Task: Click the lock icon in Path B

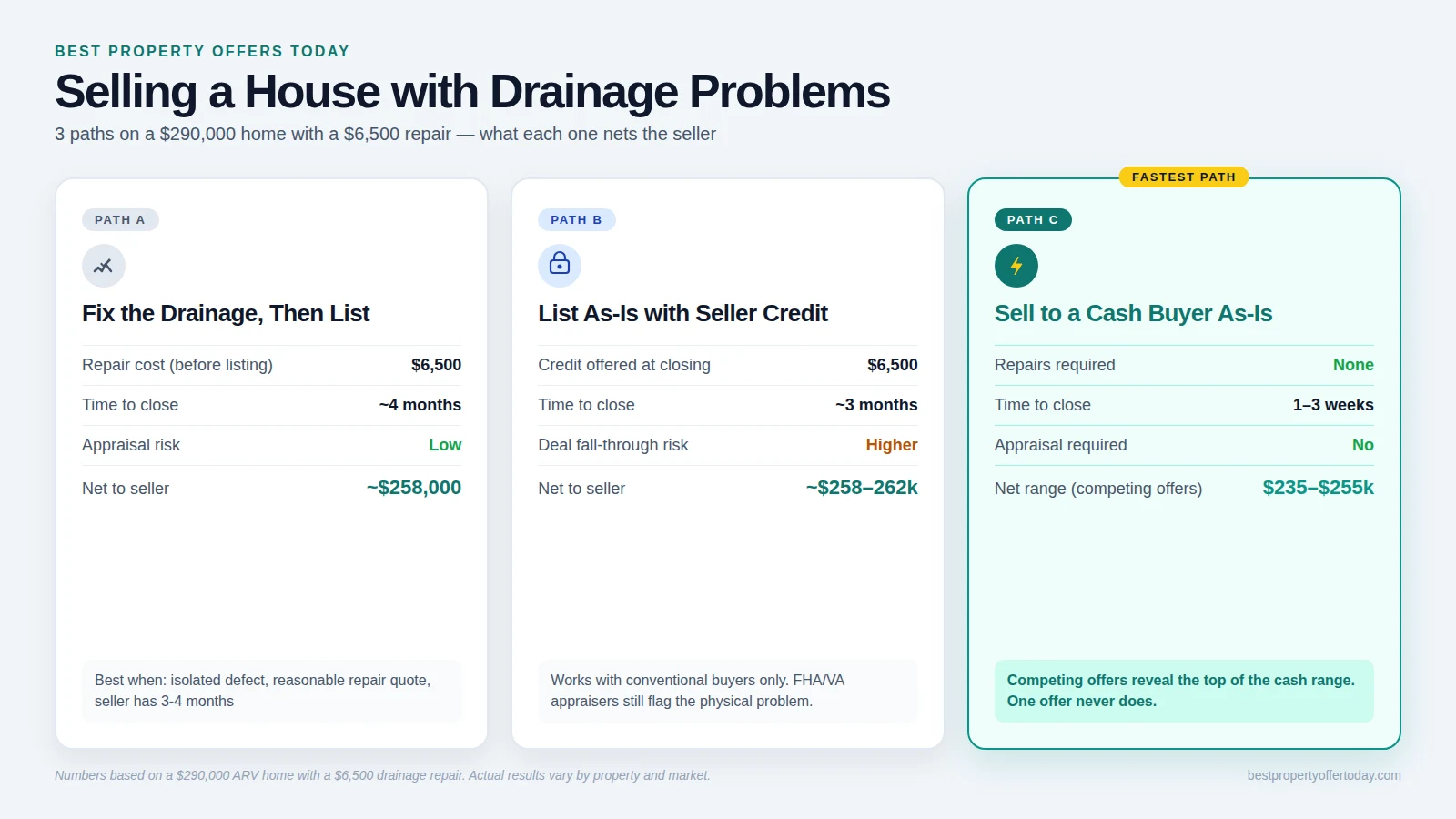Action: [560, 266]
